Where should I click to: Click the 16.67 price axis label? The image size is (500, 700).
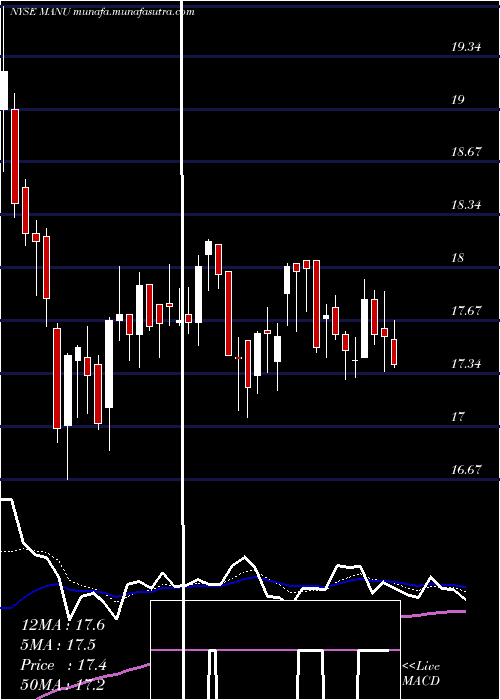(x=466, y=470)
